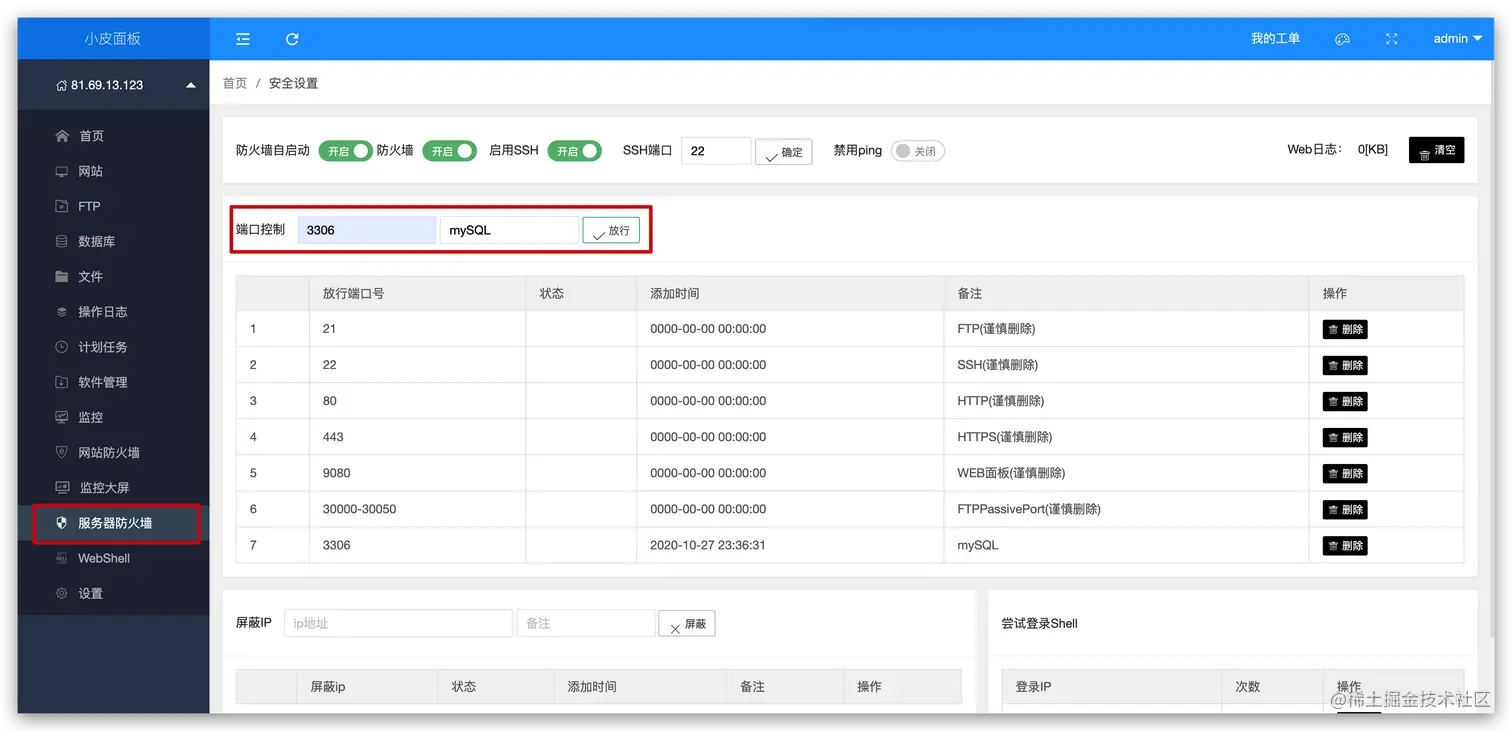This screenshot has width=1512, height=731.
Task: Delete the HTTP port 80 rule
Action: click(1345, 401)
